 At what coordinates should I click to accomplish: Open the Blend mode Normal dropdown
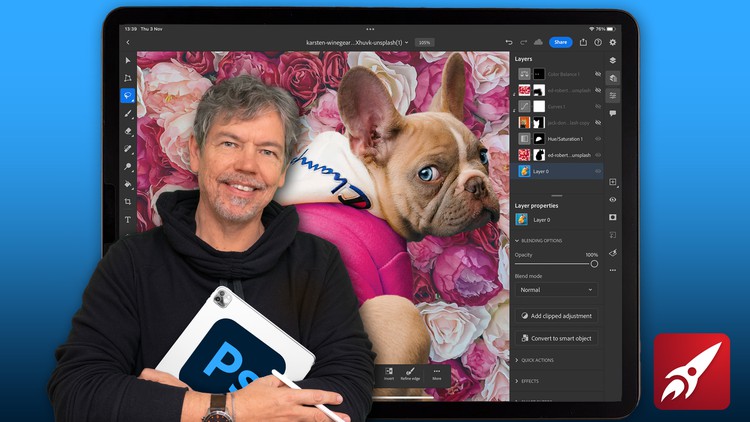557,290
